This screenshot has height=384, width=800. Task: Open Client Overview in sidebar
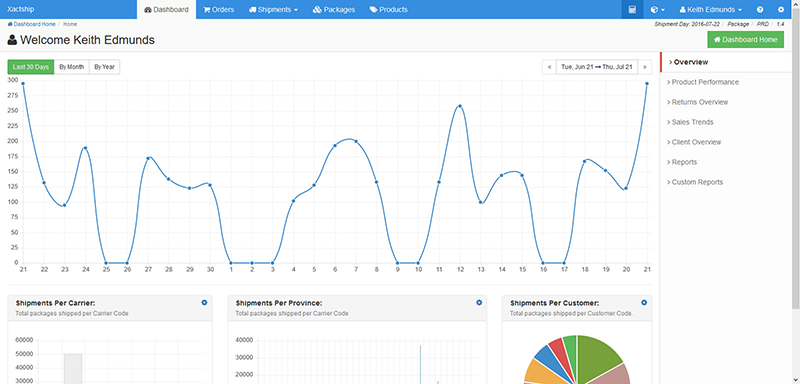695,142
